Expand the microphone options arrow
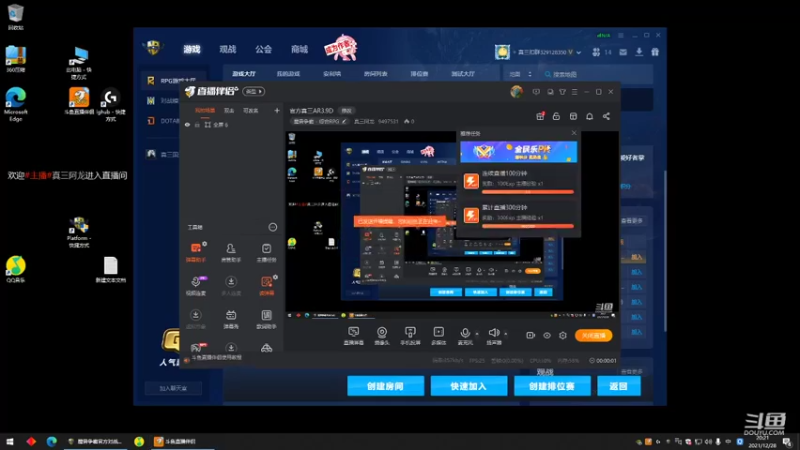This screenshot has width=800, height=450. 477,334
